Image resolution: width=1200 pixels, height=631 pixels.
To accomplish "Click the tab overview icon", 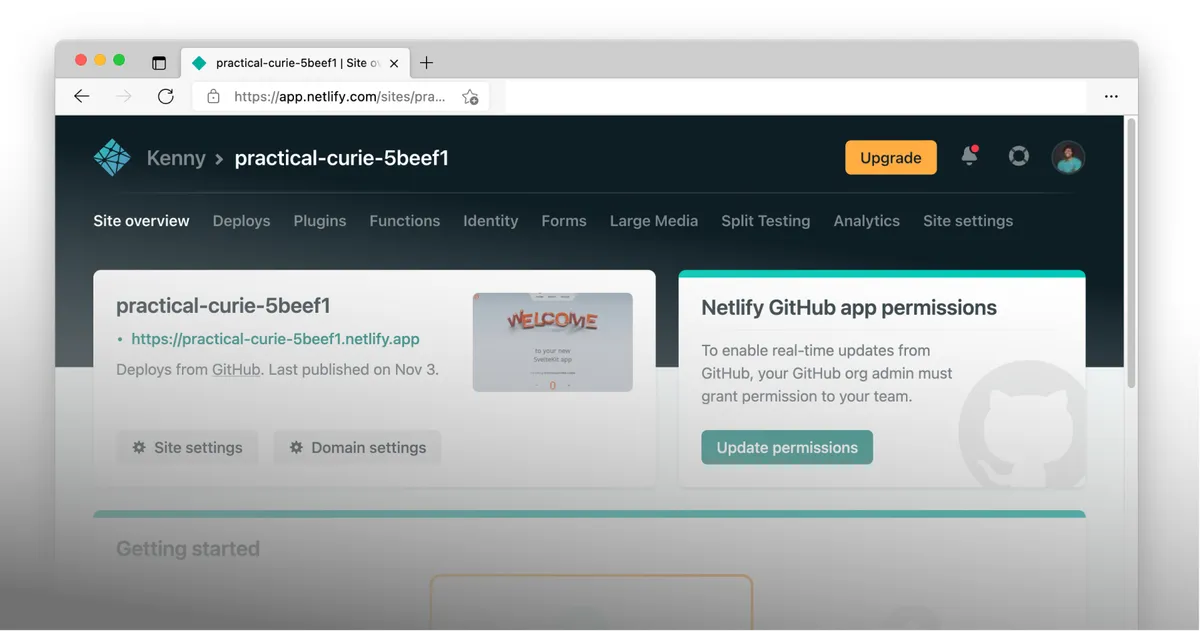I will tap(159, 62).
